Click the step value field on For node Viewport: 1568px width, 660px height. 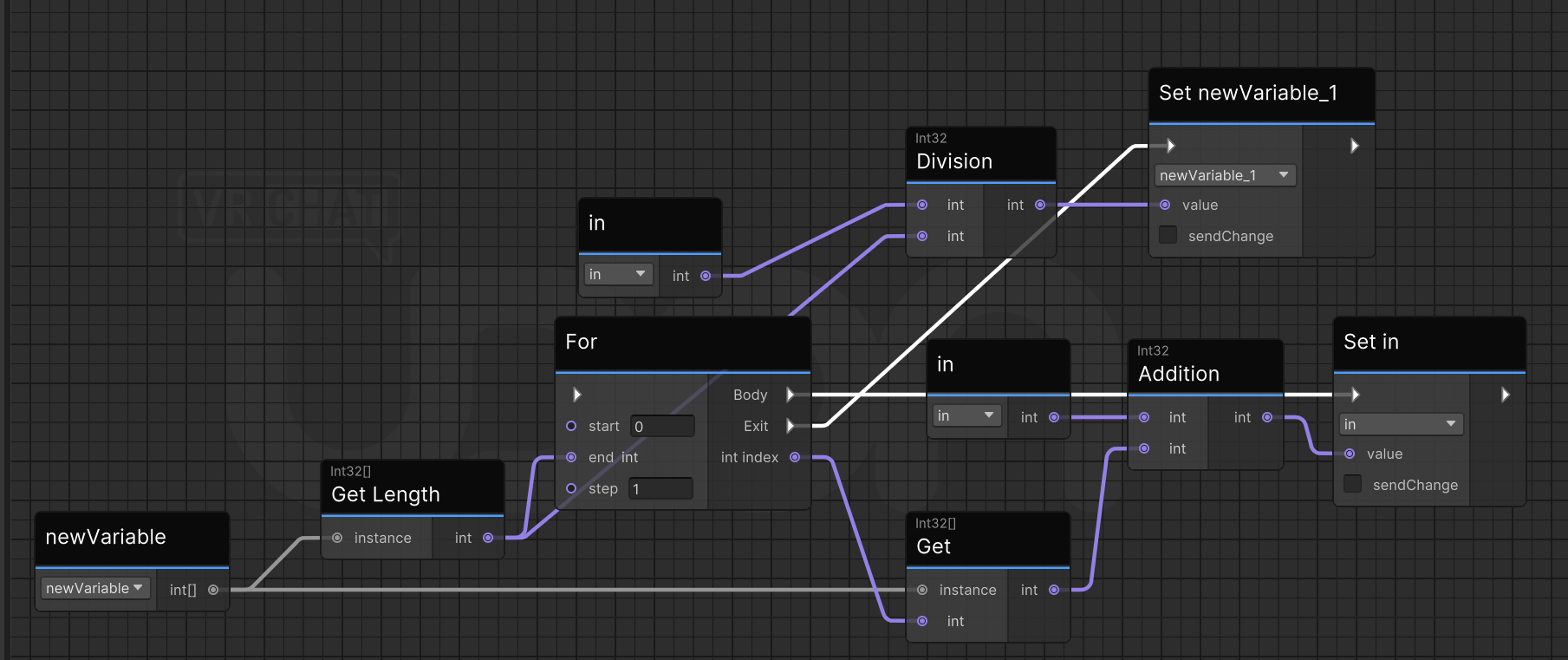660,488
